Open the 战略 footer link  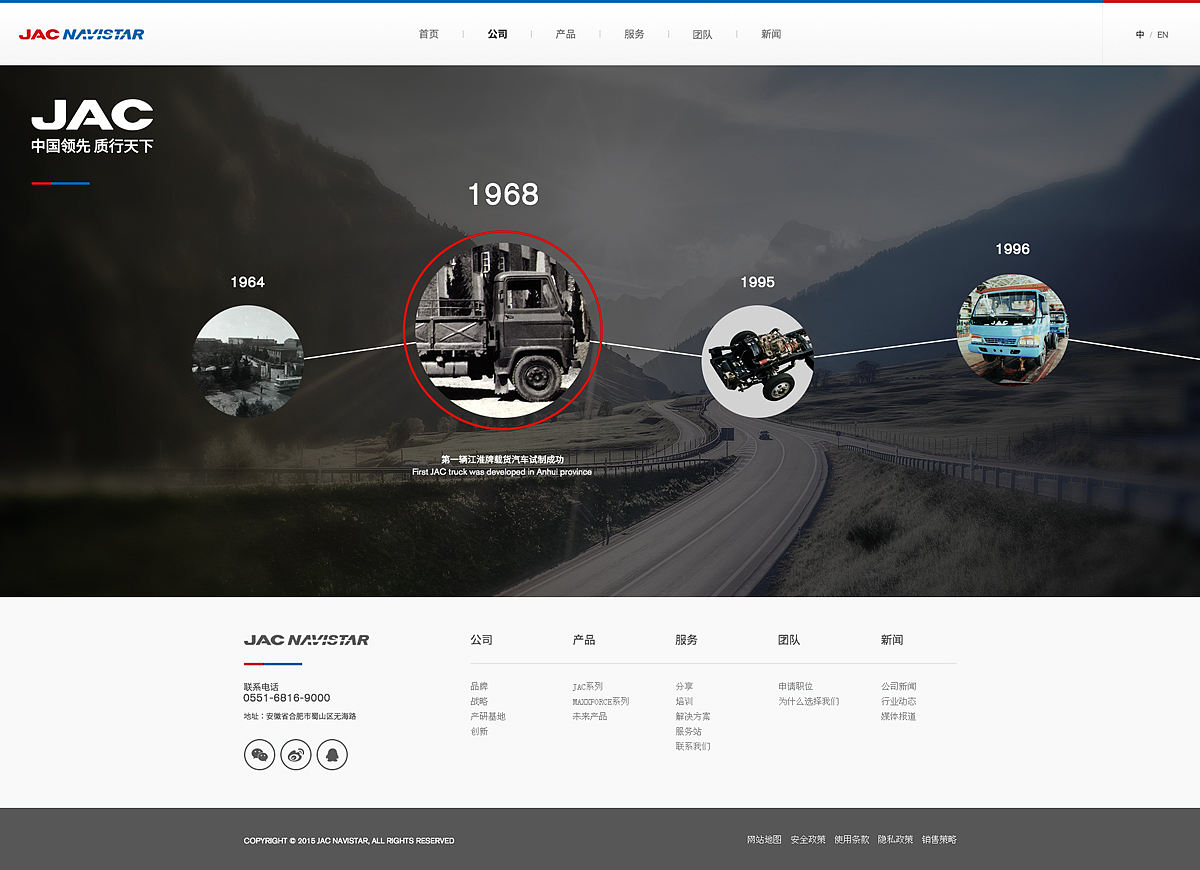point(479,702)
